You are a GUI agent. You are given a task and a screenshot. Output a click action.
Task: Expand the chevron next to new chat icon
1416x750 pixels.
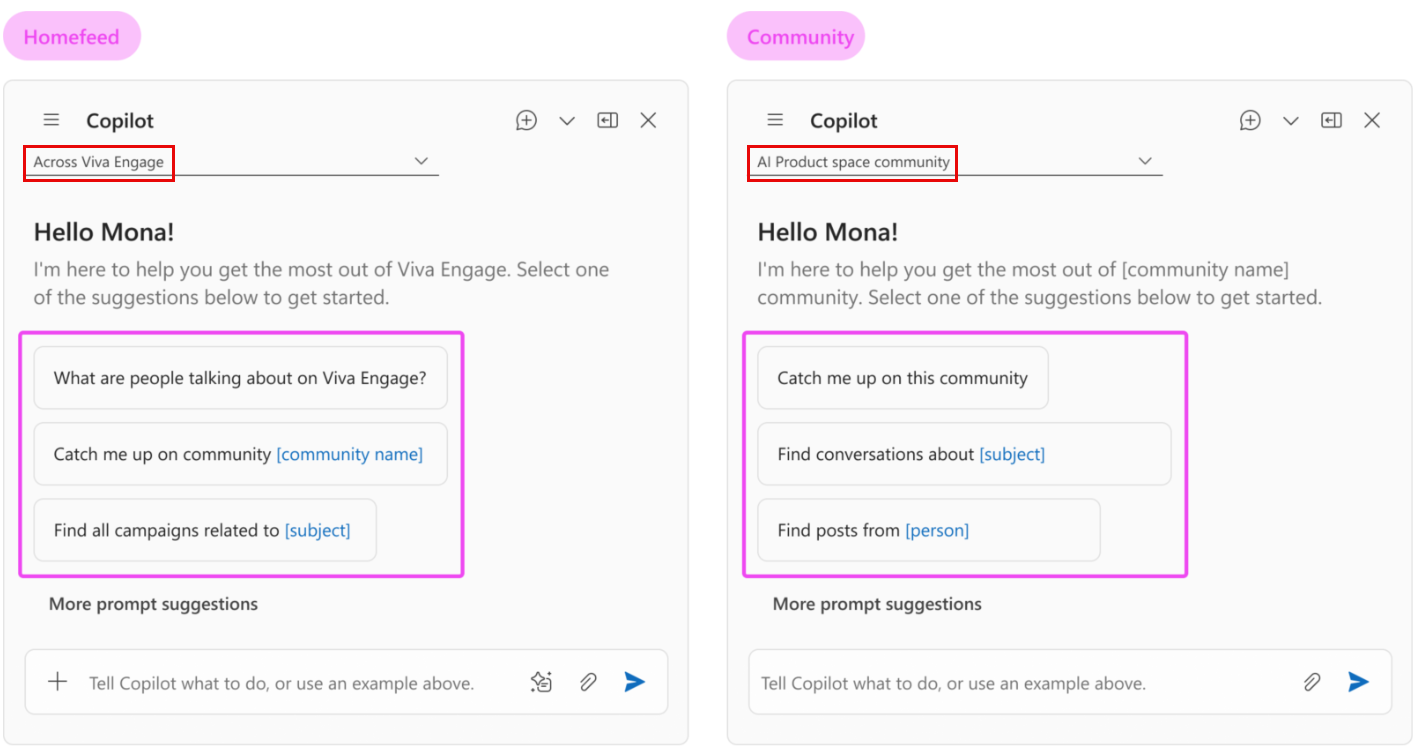567,120
